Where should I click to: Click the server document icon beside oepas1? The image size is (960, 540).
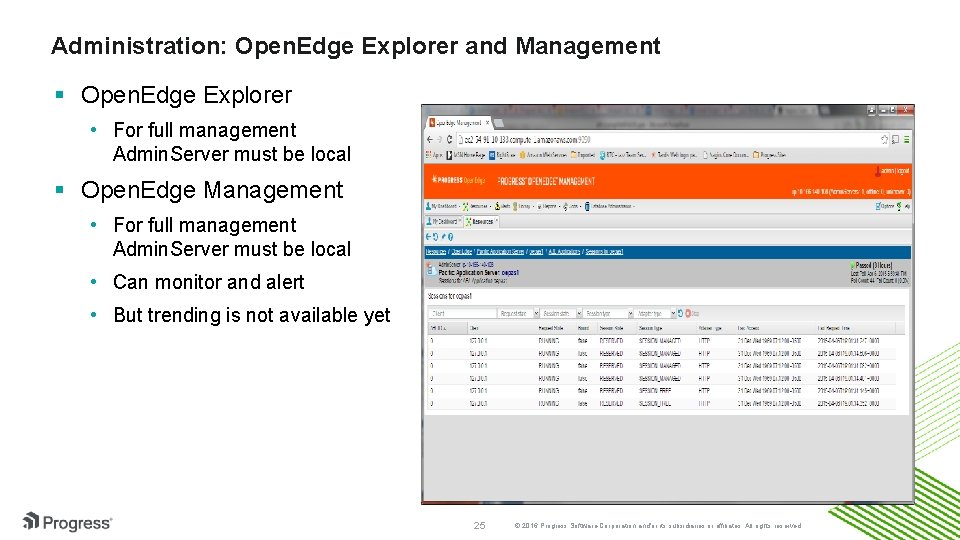431,271
